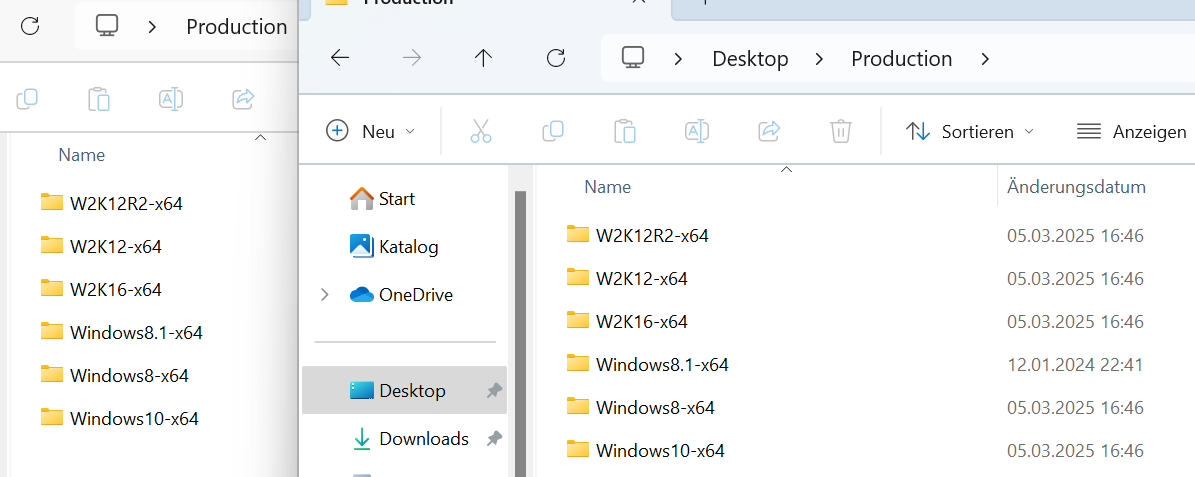Click chevron before Desktop in front address bar
Image resolution: width=1195 pixels, height=477 pixels.
click(680, 59)
